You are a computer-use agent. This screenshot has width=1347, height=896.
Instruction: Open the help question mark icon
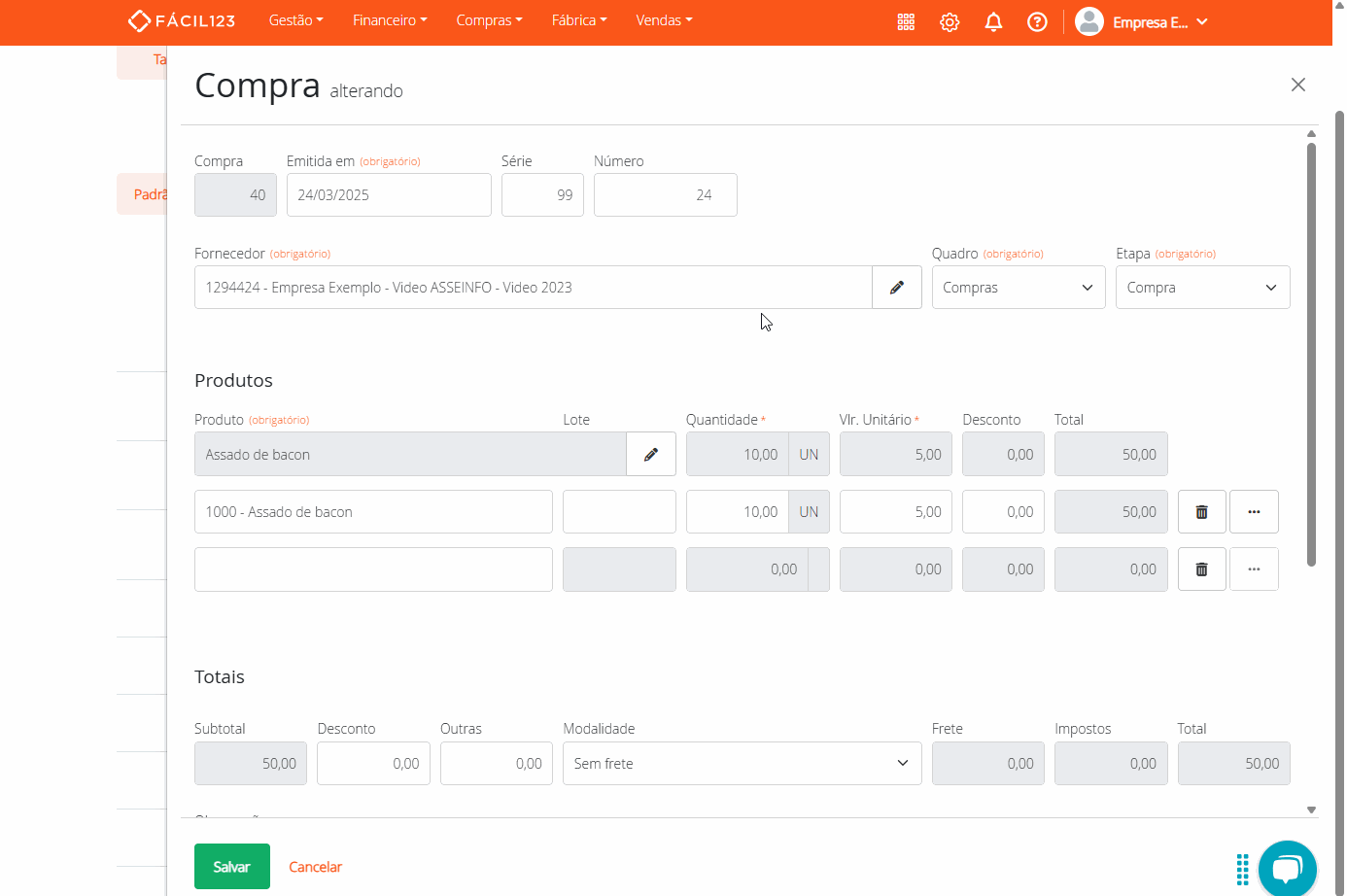pyautogui.click(x=1037, y=21)
